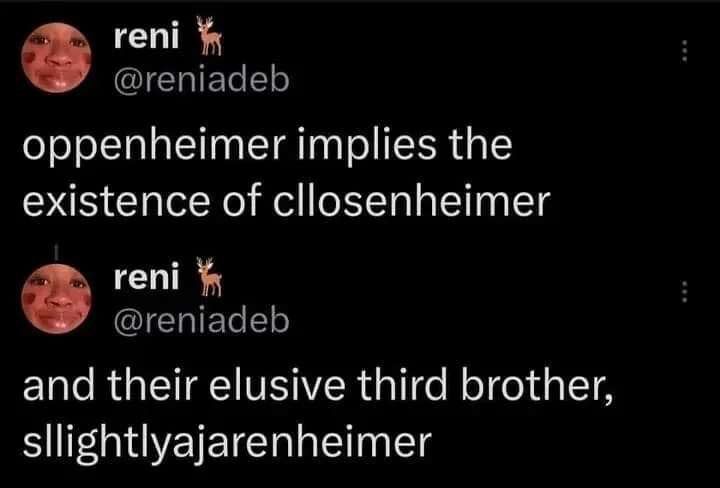Click the deer emoji beside the second reni name

(209, 276)
